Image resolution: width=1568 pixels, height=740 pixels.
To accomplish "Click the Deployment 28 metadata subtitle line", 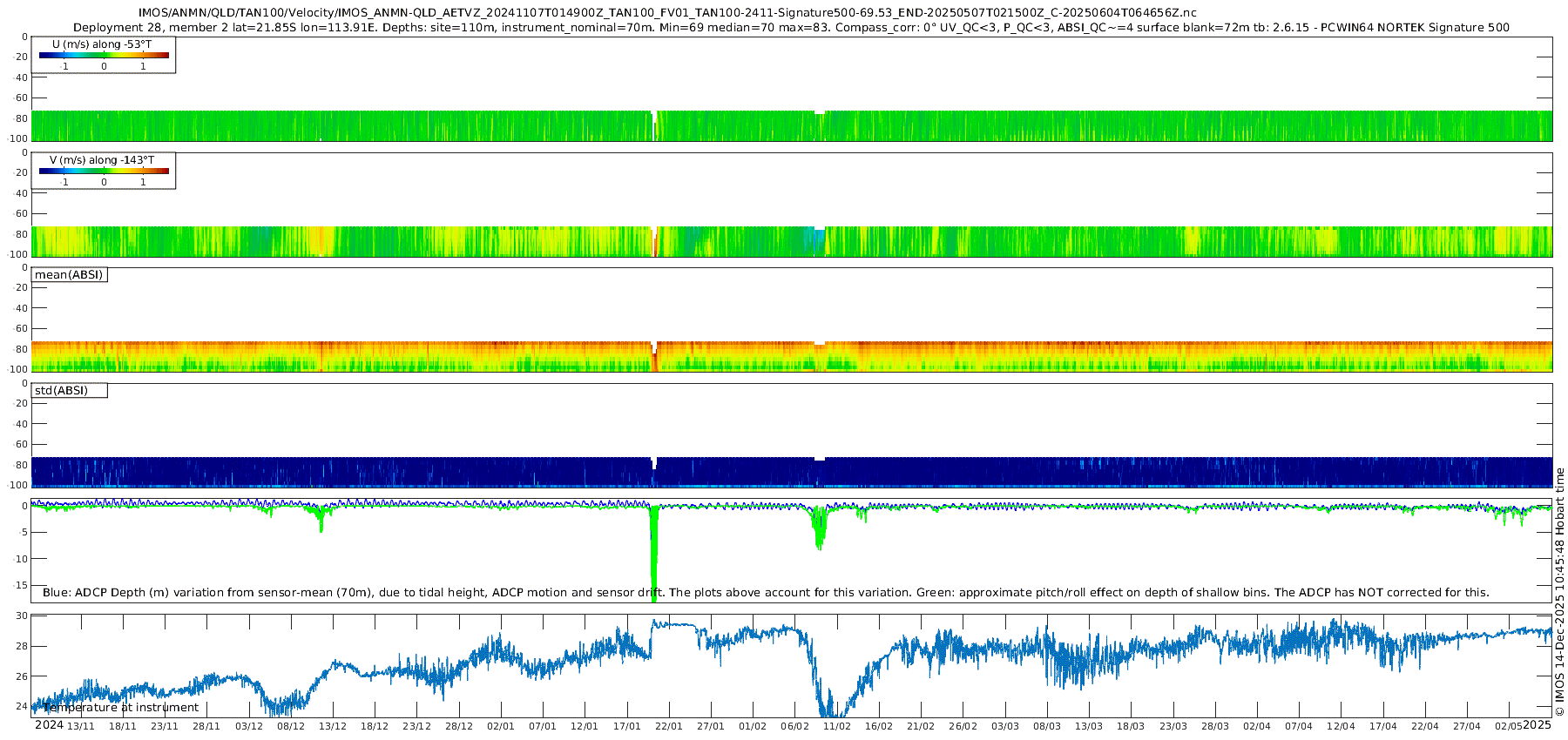I will pyautogui.click(x=791, y=28).
